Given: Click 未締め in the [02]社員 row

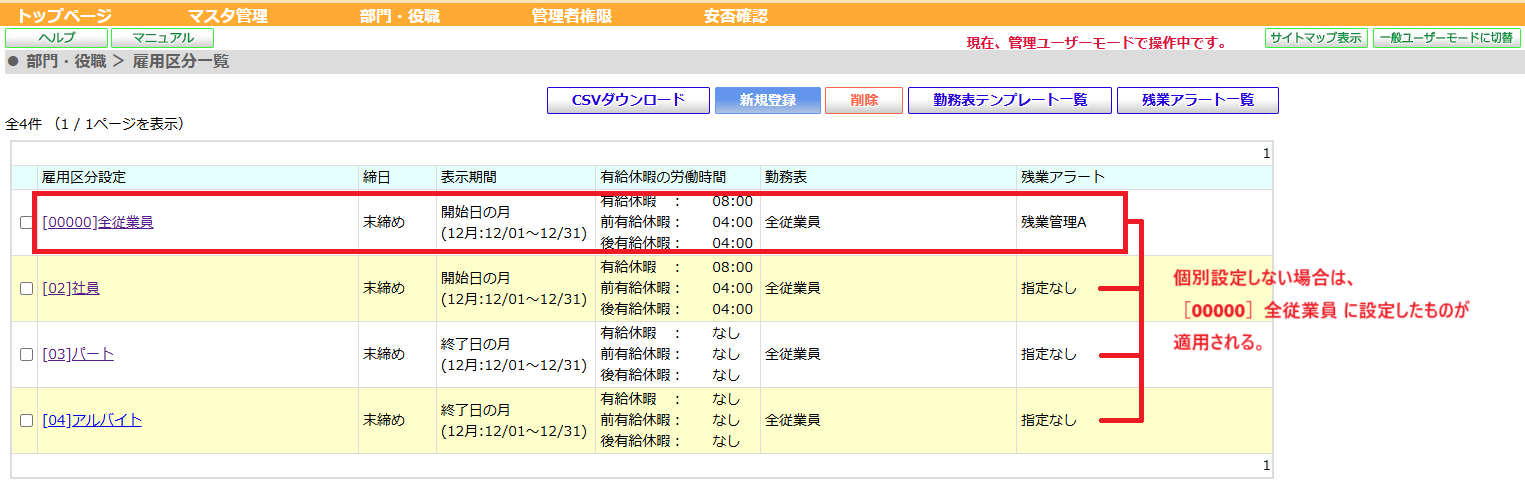Looking at the screenshot, I should click(x=384, y=288).
